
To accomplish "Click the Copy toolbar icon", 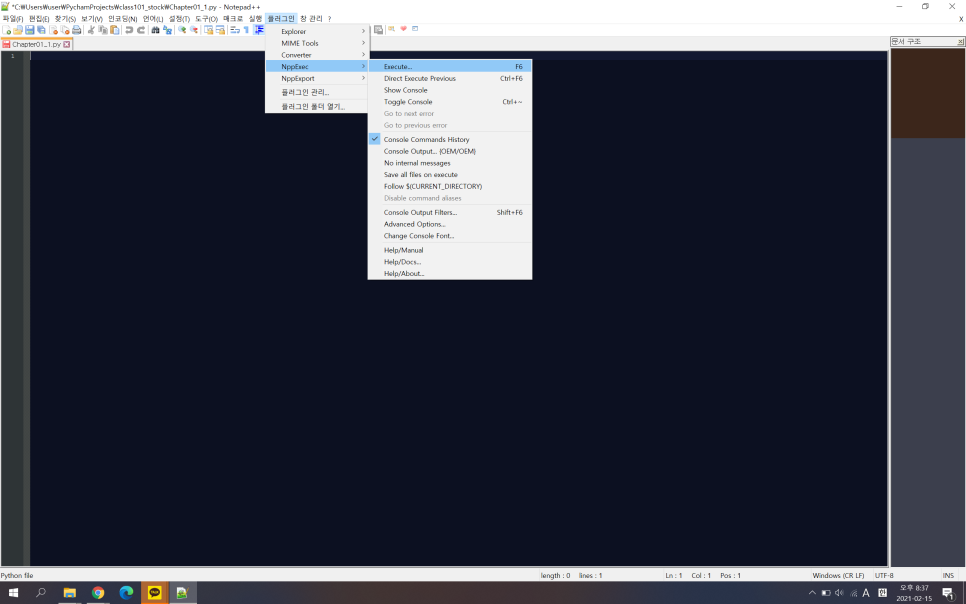I will [x=103, y=30].
